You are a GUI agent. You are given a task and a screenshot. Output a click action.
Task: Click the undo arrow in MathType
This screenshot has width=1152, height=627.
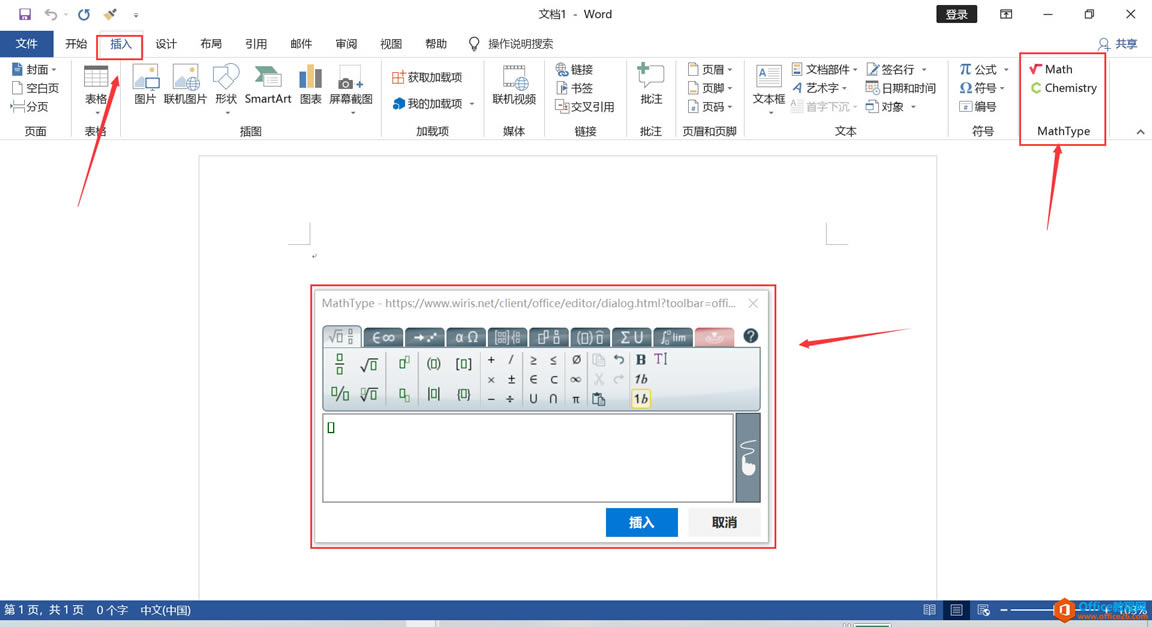pyautogui.click(x=619, y=359)
